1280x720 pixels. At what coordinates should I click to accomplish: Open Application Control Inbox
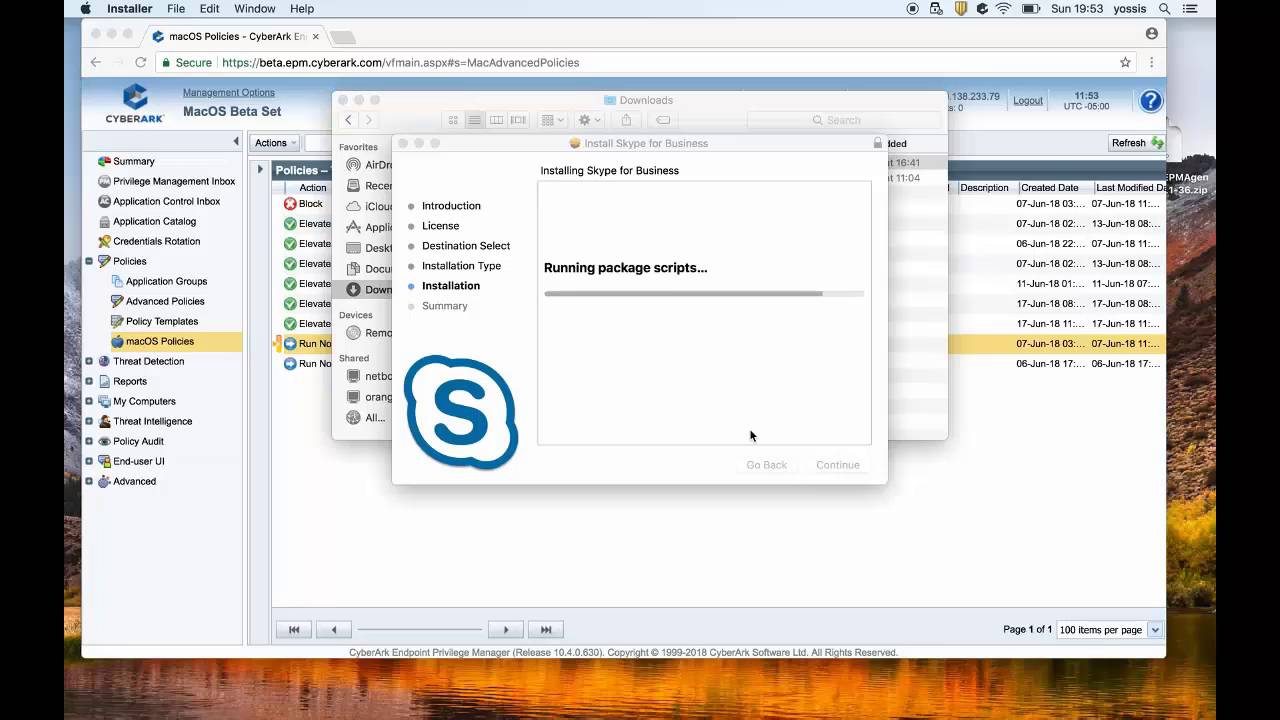[166, 201]
